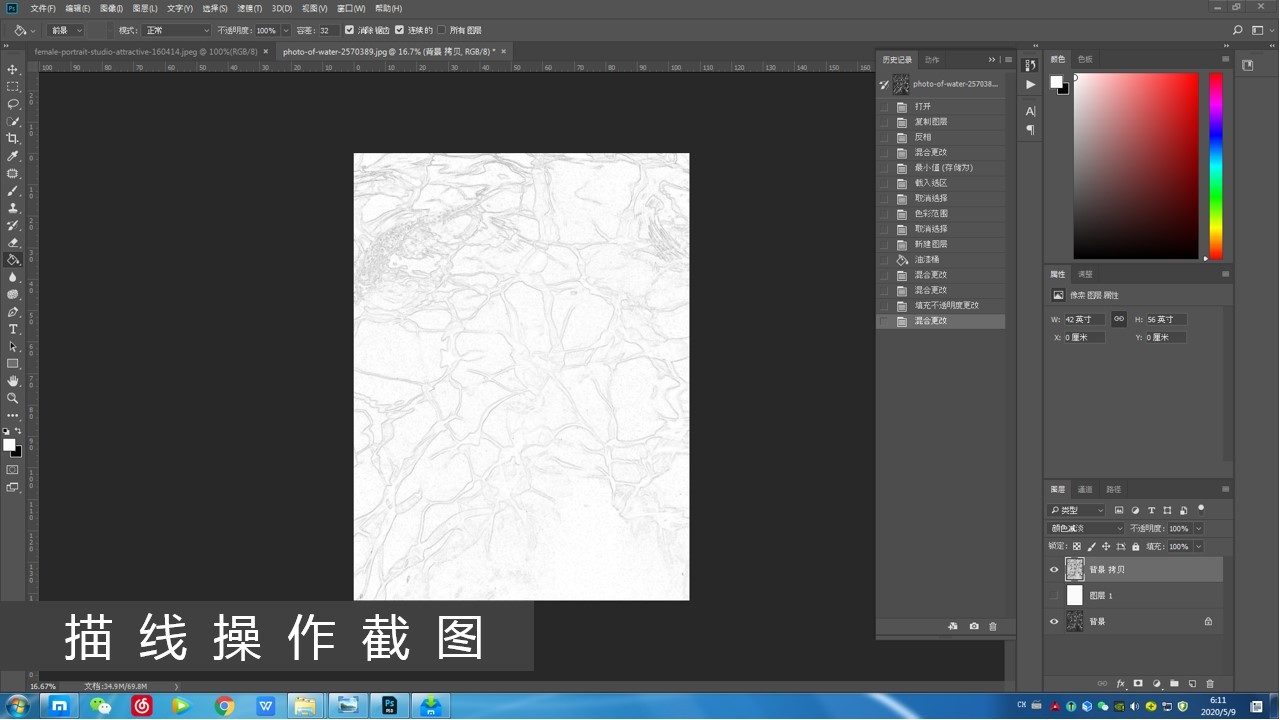Select the Zoom tool

pyautogui.click(x=13, y=398)
